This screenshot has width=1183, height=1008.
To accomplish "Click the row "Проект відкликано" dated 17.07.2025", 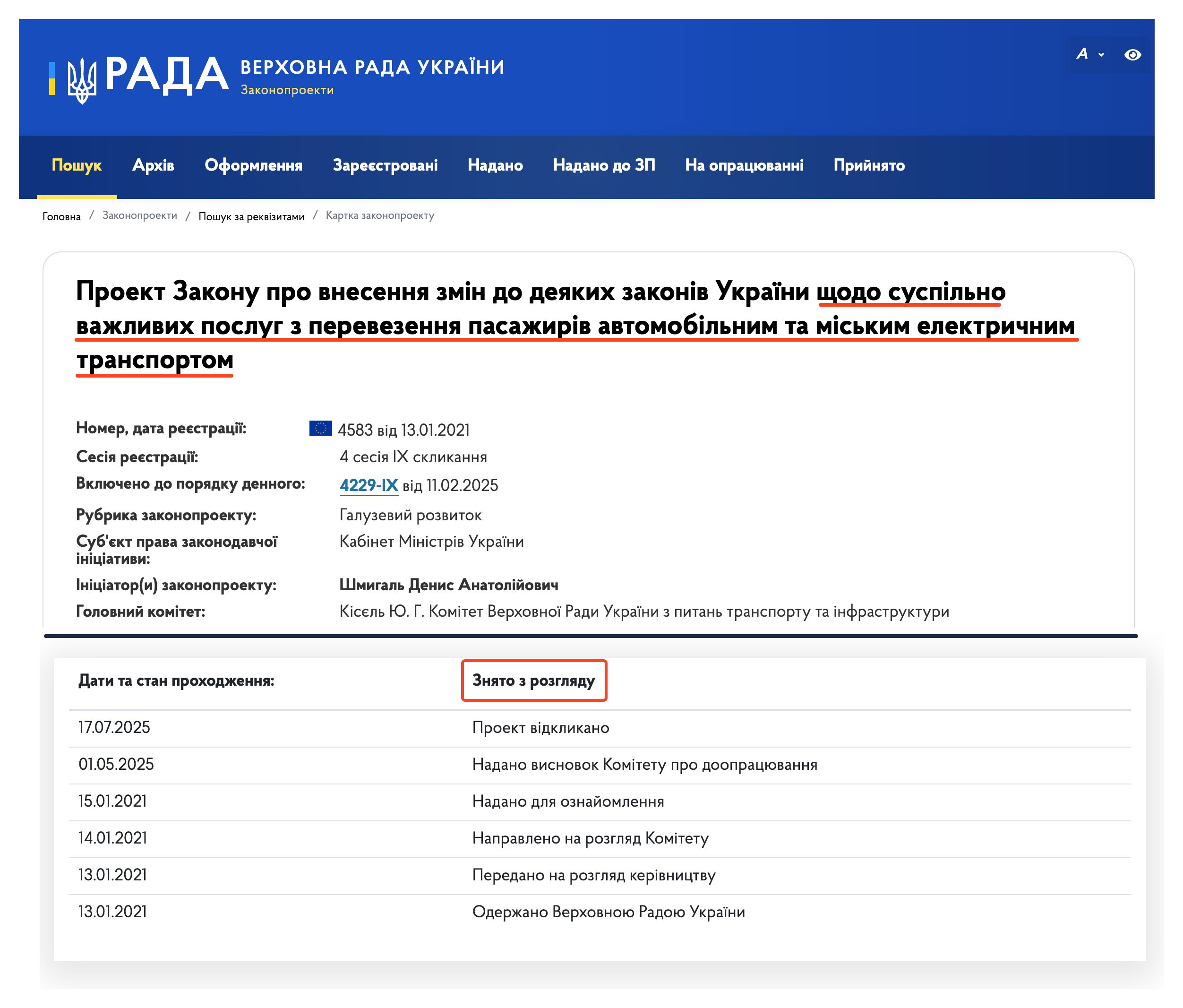I will coord(540,727).
